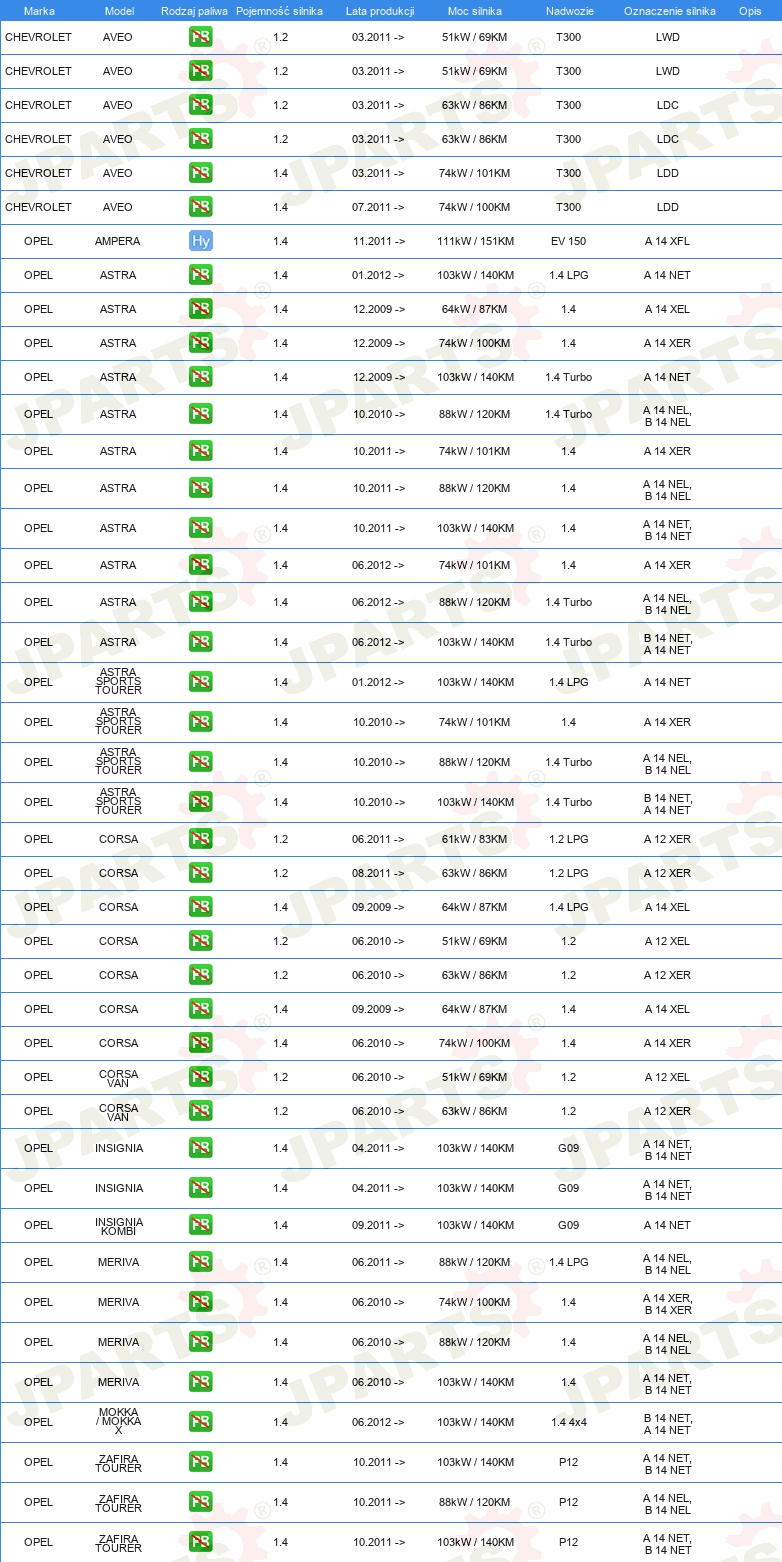Select the MOKKA / MOKKA X model cell
This screenshot has width=782, height=1562.
pos(118,1422)
